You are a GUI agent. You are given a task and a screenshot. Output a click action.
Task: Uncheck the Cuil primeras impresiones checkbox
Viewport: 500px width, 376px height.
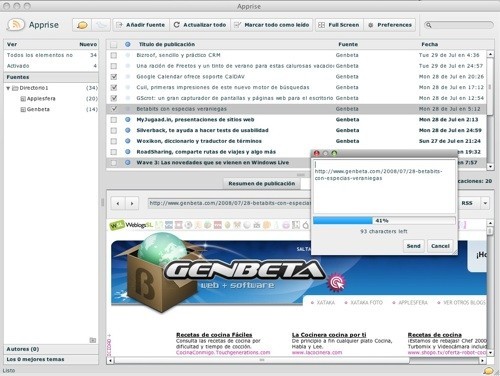click(114, 87)
